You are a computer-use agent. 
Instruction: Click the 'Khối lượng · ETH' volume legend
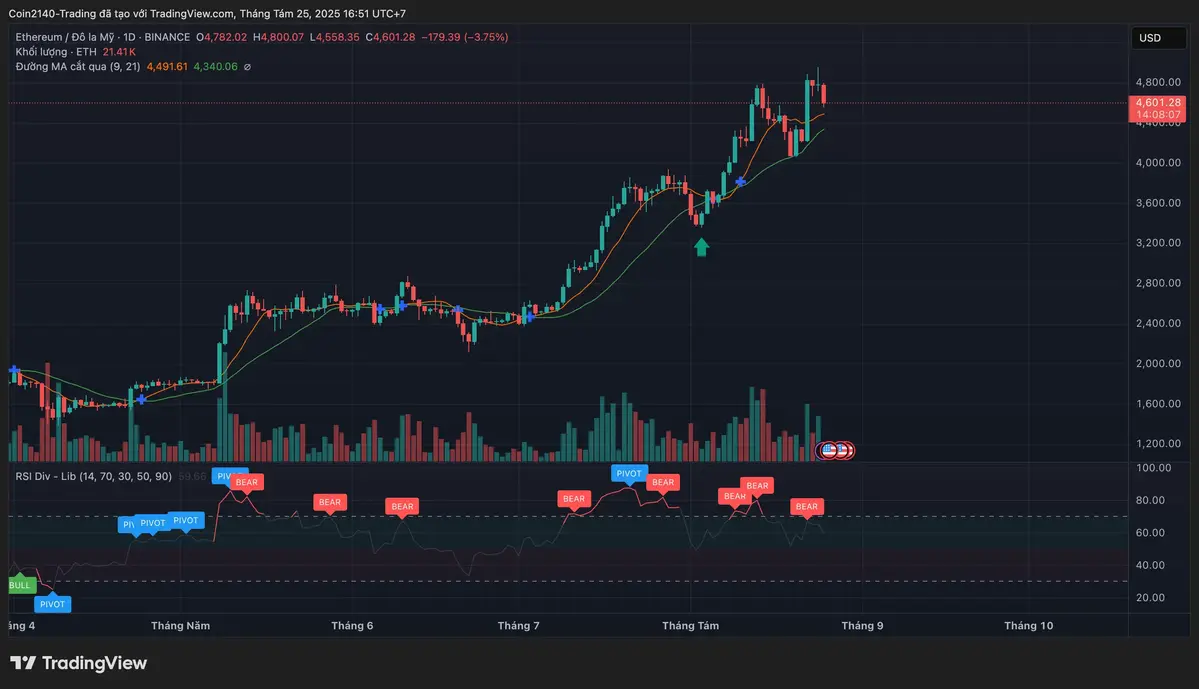55,51
